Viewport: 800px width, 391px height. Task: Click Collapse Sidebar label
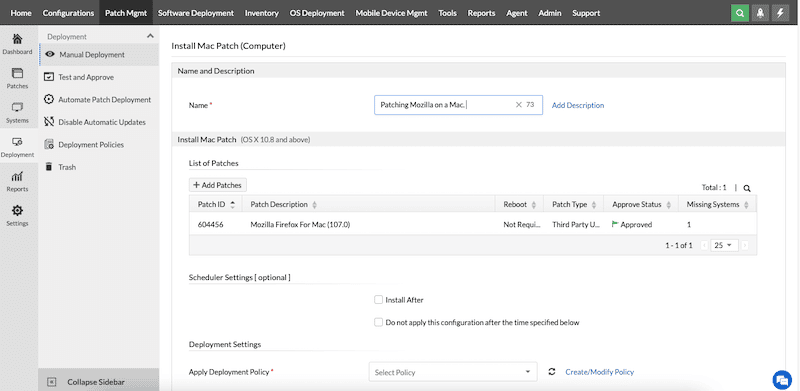pos(96,382)
